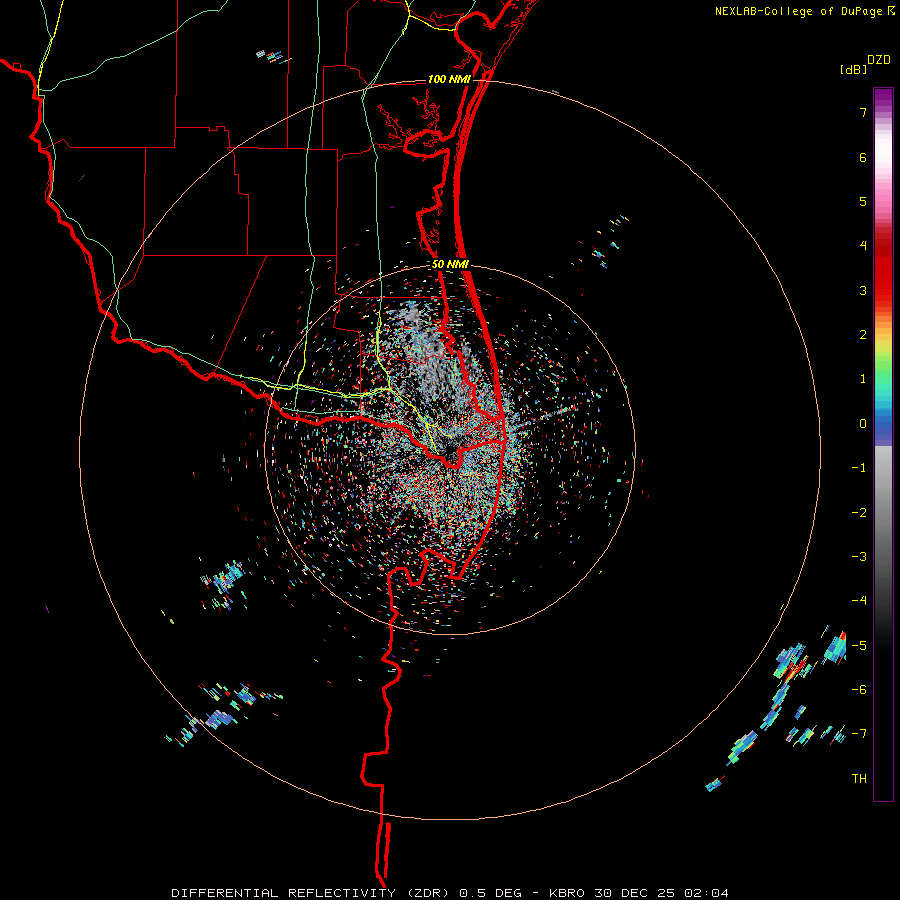Click the 7 value on color scale
The image size is (900, 900).
[x=863, y=112]
